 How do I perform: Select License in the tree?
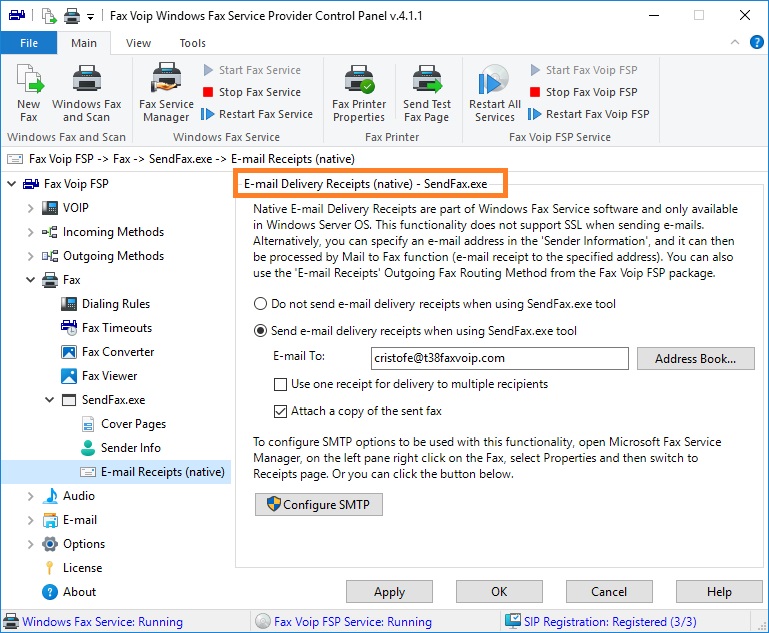(82, 568)
